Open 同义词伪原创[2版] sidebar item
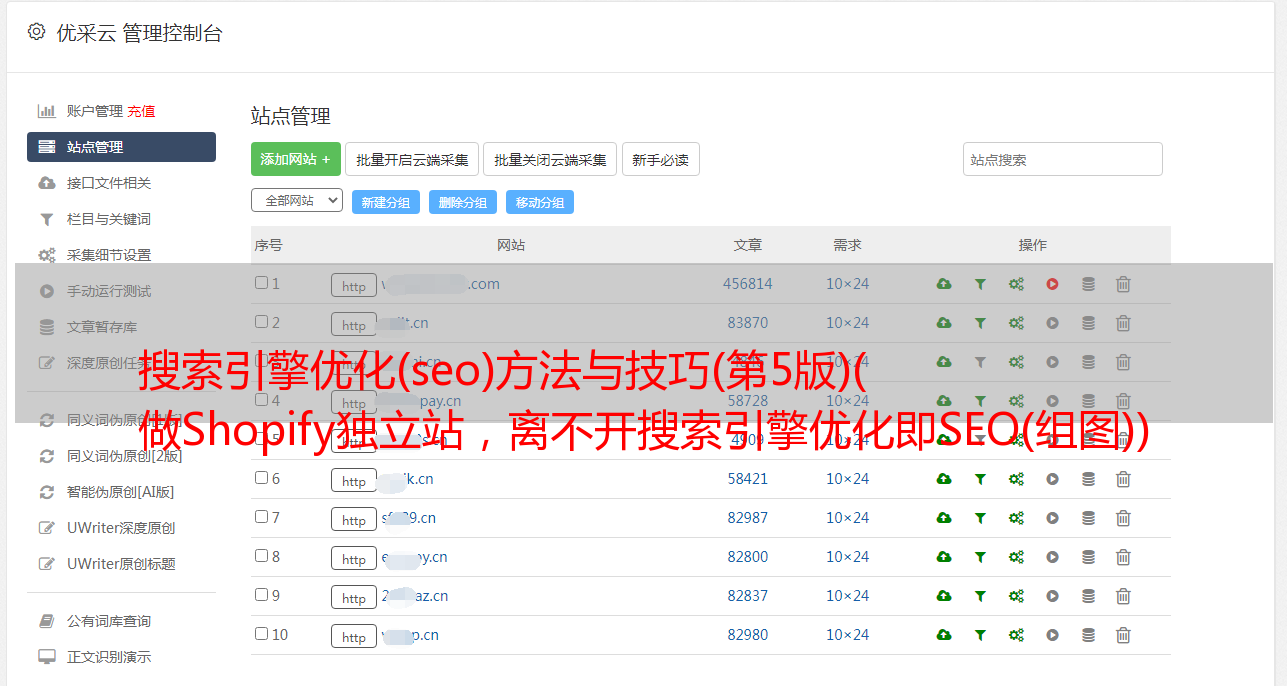The image size is (1287, 686). [125, 456]
